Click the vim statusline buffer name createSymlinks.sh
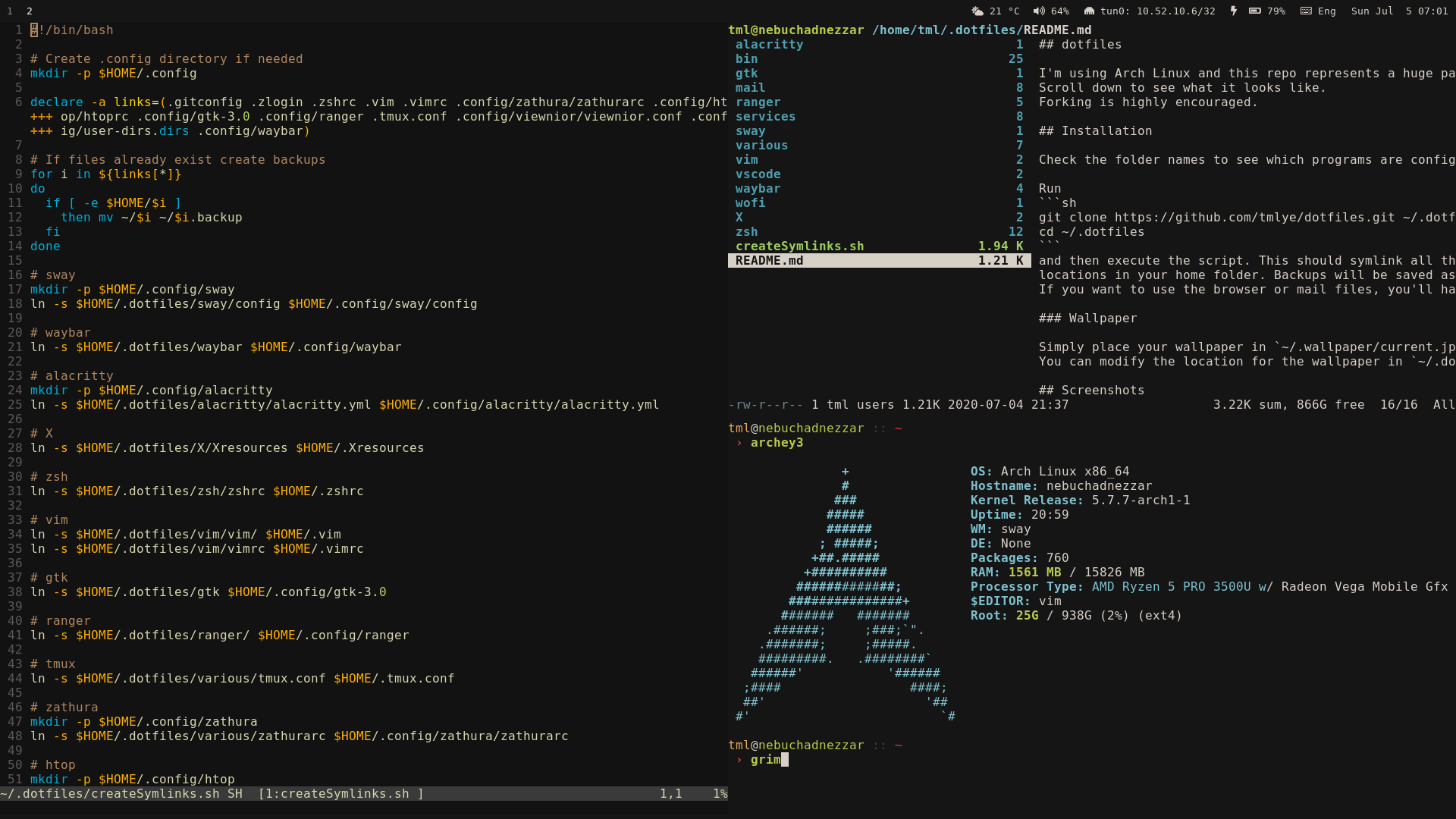 340,794
